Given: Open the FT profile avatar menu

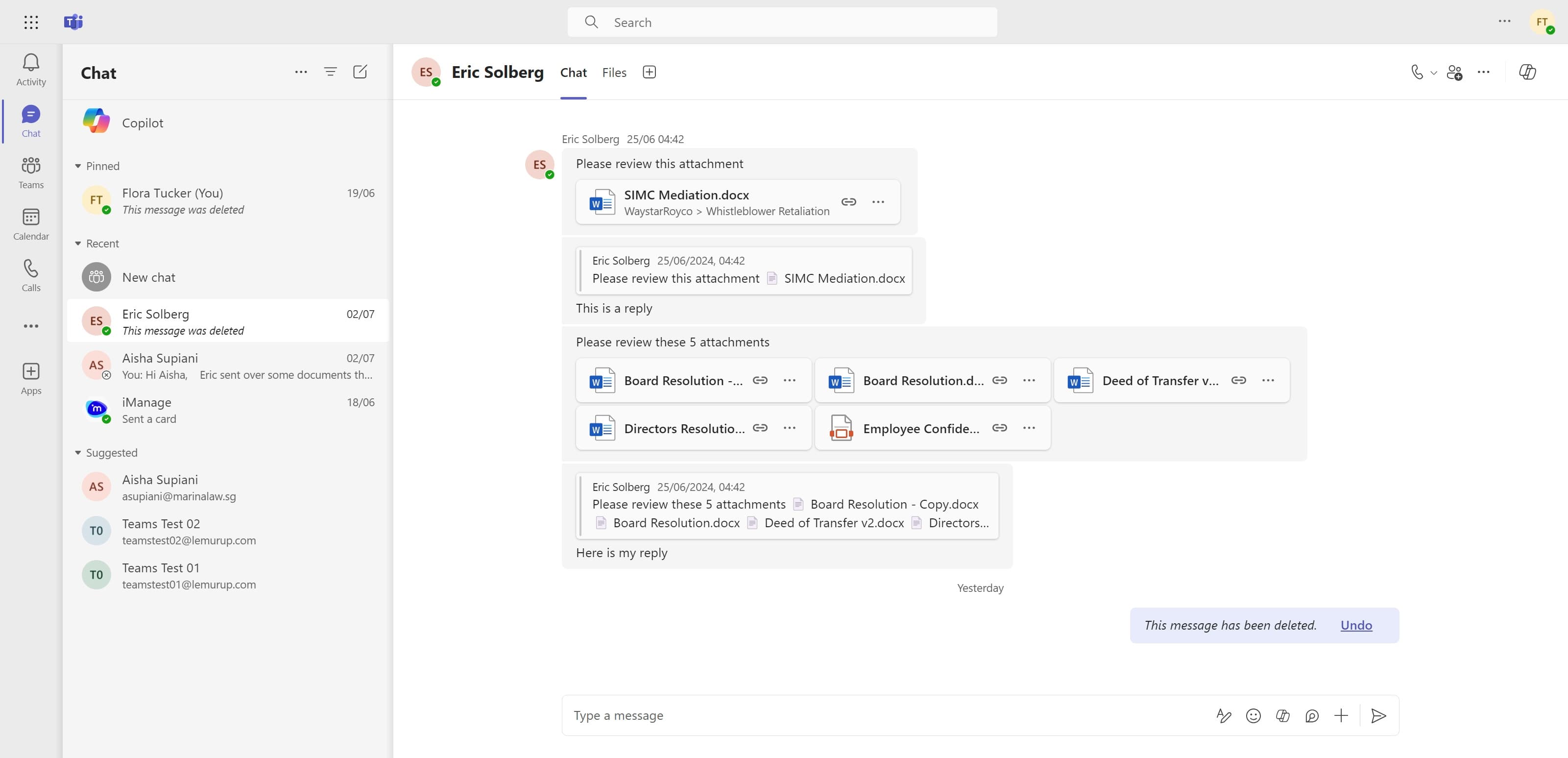Looking at the screenshot, I should coord(1543,23).
